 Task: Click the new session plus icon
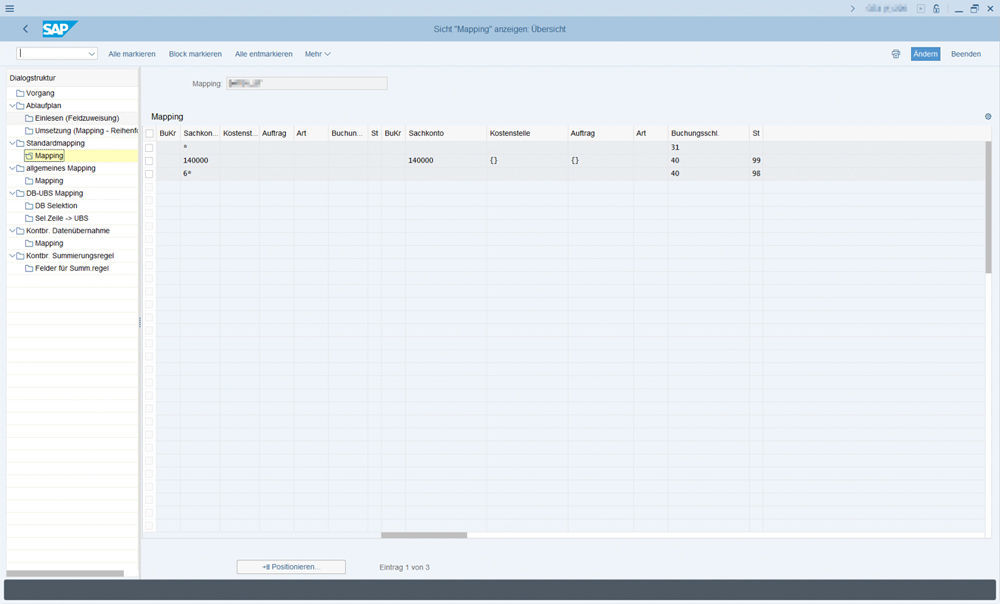tap(920, 8)
